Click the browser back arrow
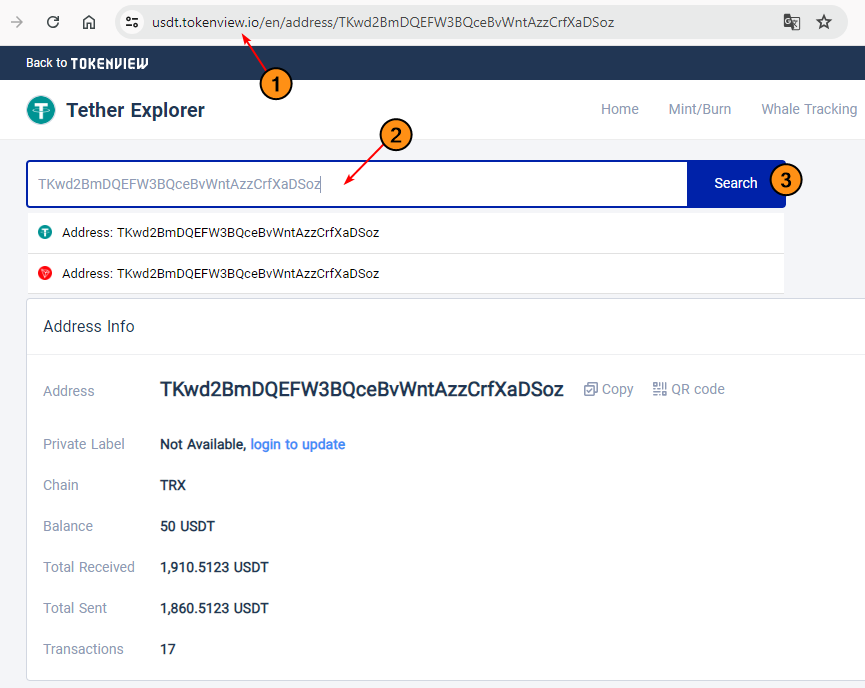The image size is (865, 688). (x=14, y=21)
